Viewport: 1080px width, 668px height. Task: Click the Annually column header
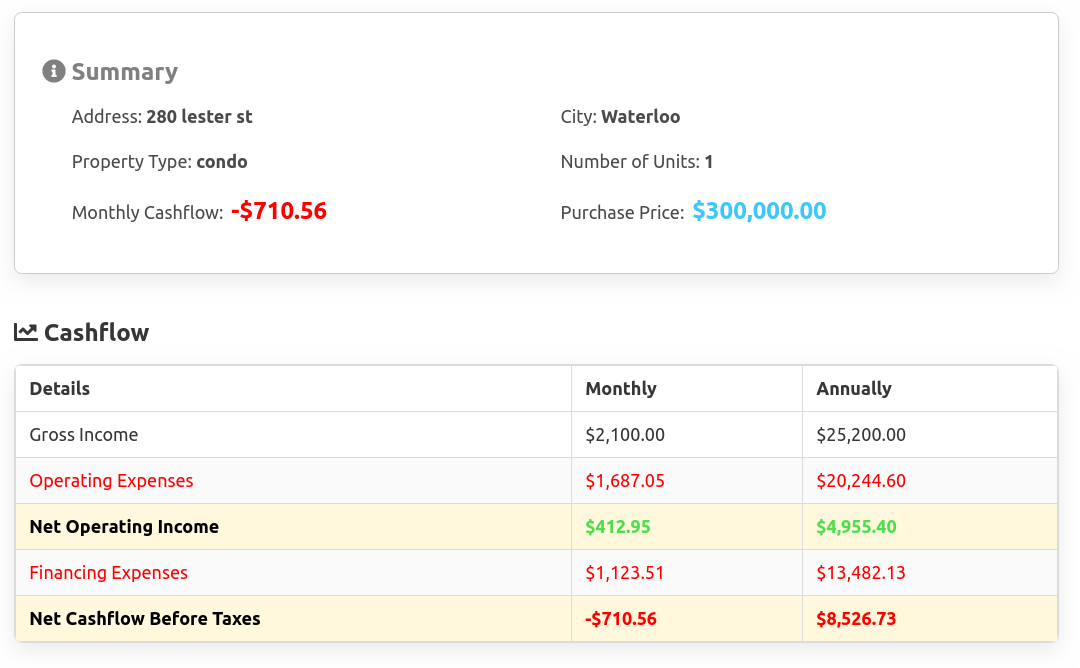pos(853,389)
